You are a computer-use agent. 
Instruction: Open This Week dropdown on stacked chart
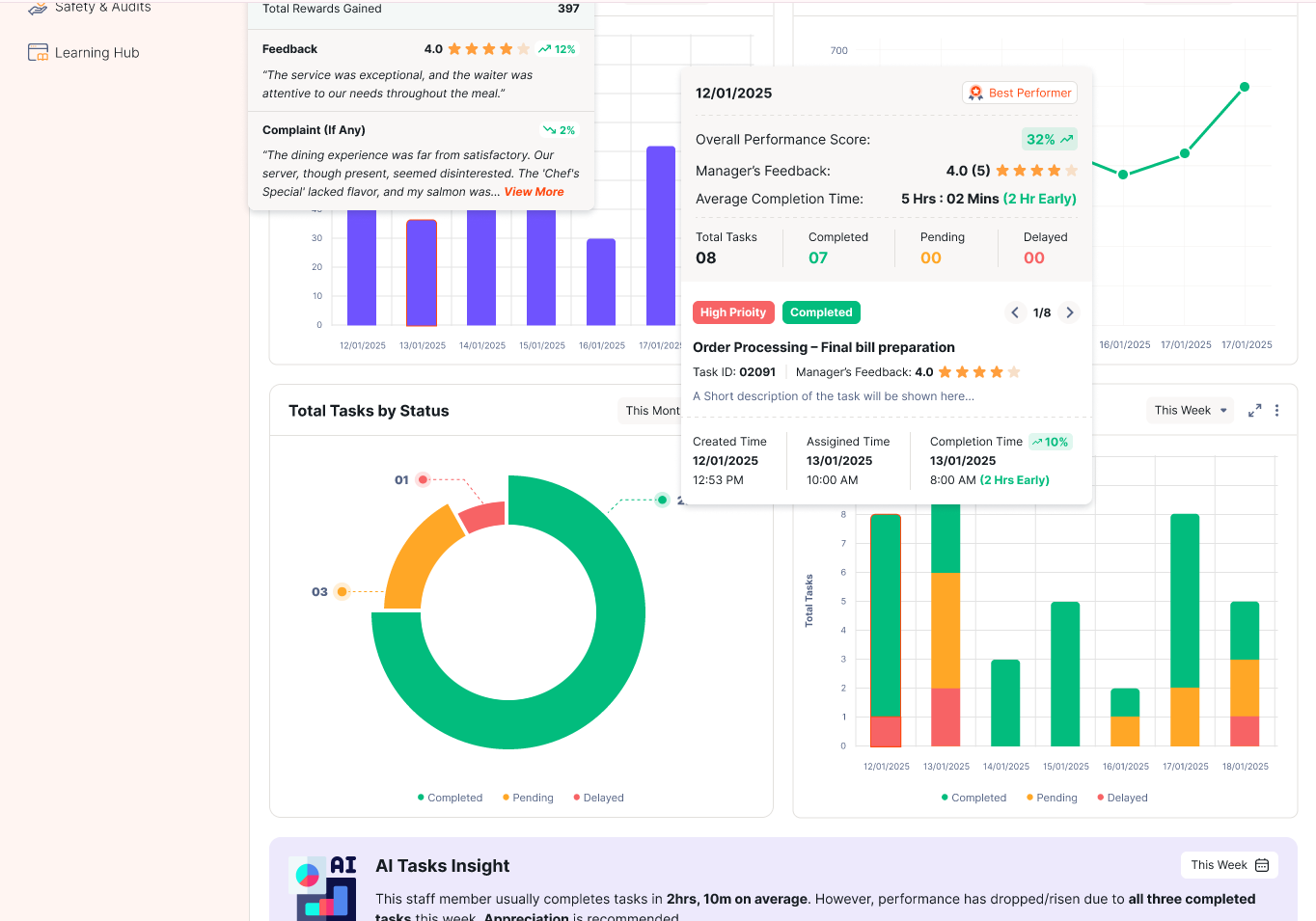coord(1191,411)
